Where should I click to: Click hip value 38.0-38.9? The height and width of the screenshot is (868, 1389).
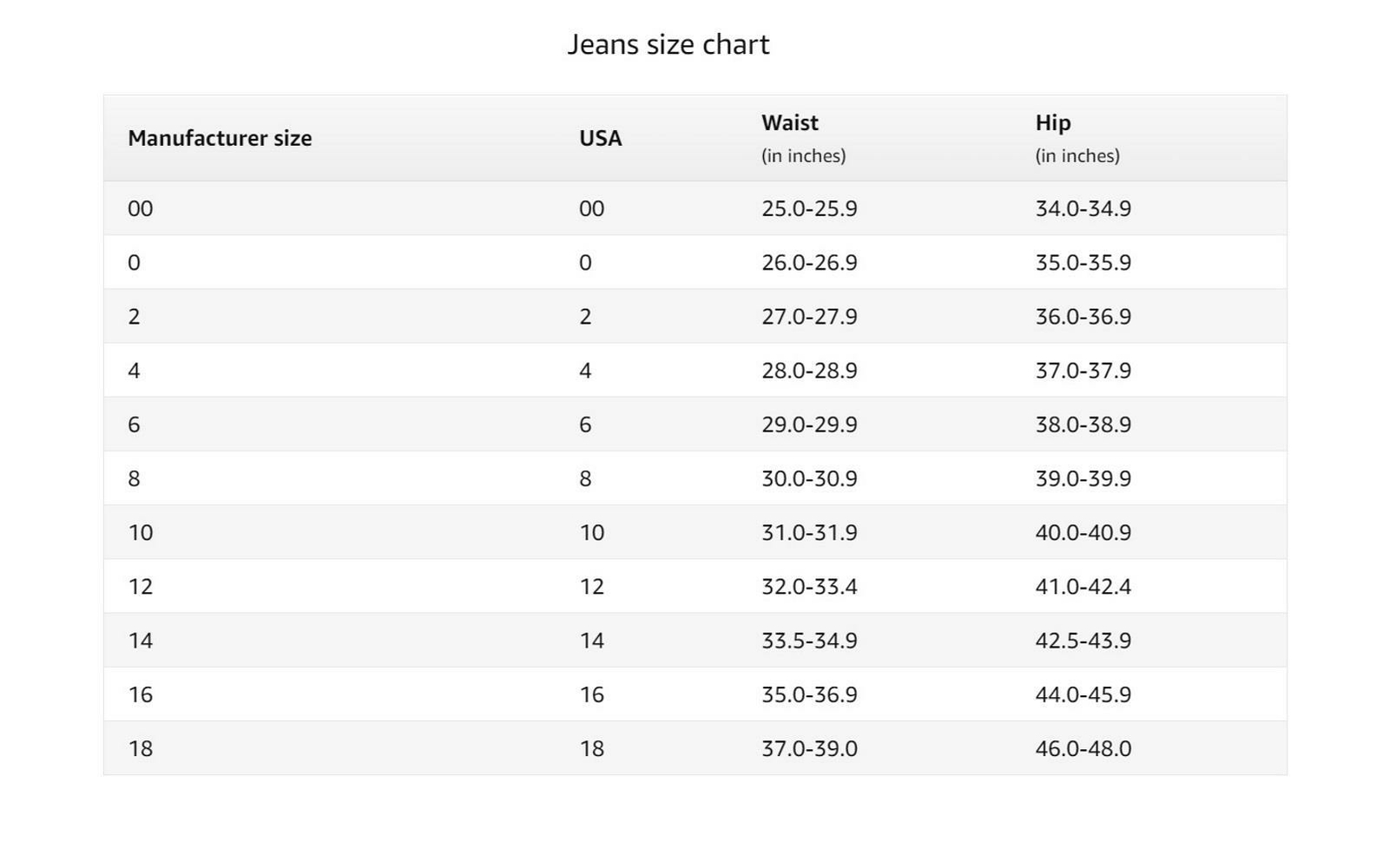[1083, 424]
